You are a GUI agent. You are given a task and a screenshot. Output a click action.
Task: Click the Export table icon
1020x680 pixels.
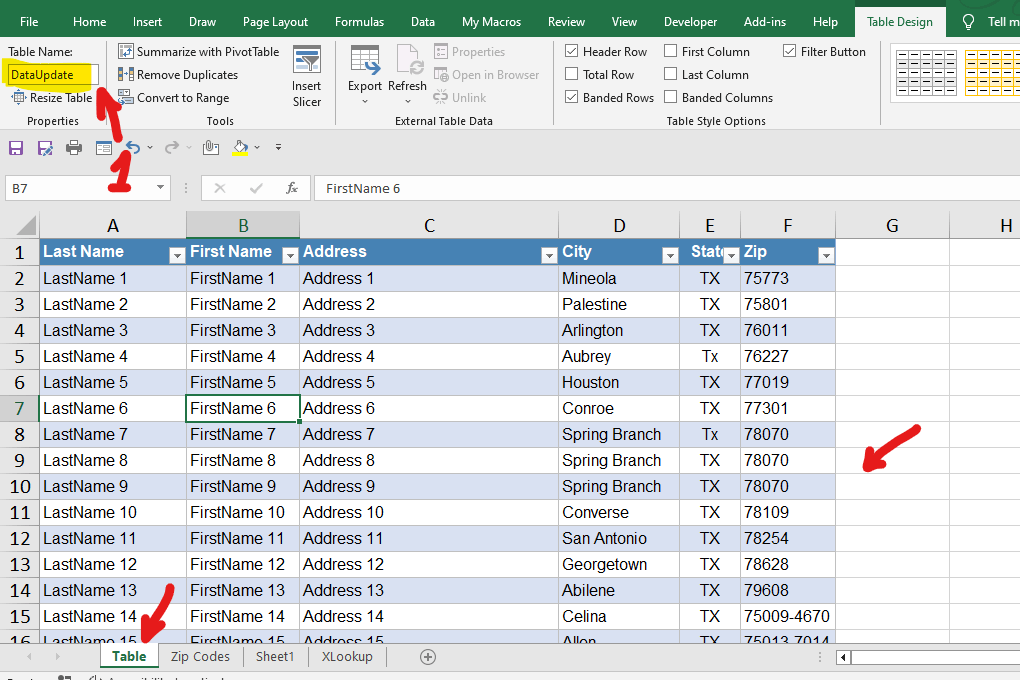point(364,61)
